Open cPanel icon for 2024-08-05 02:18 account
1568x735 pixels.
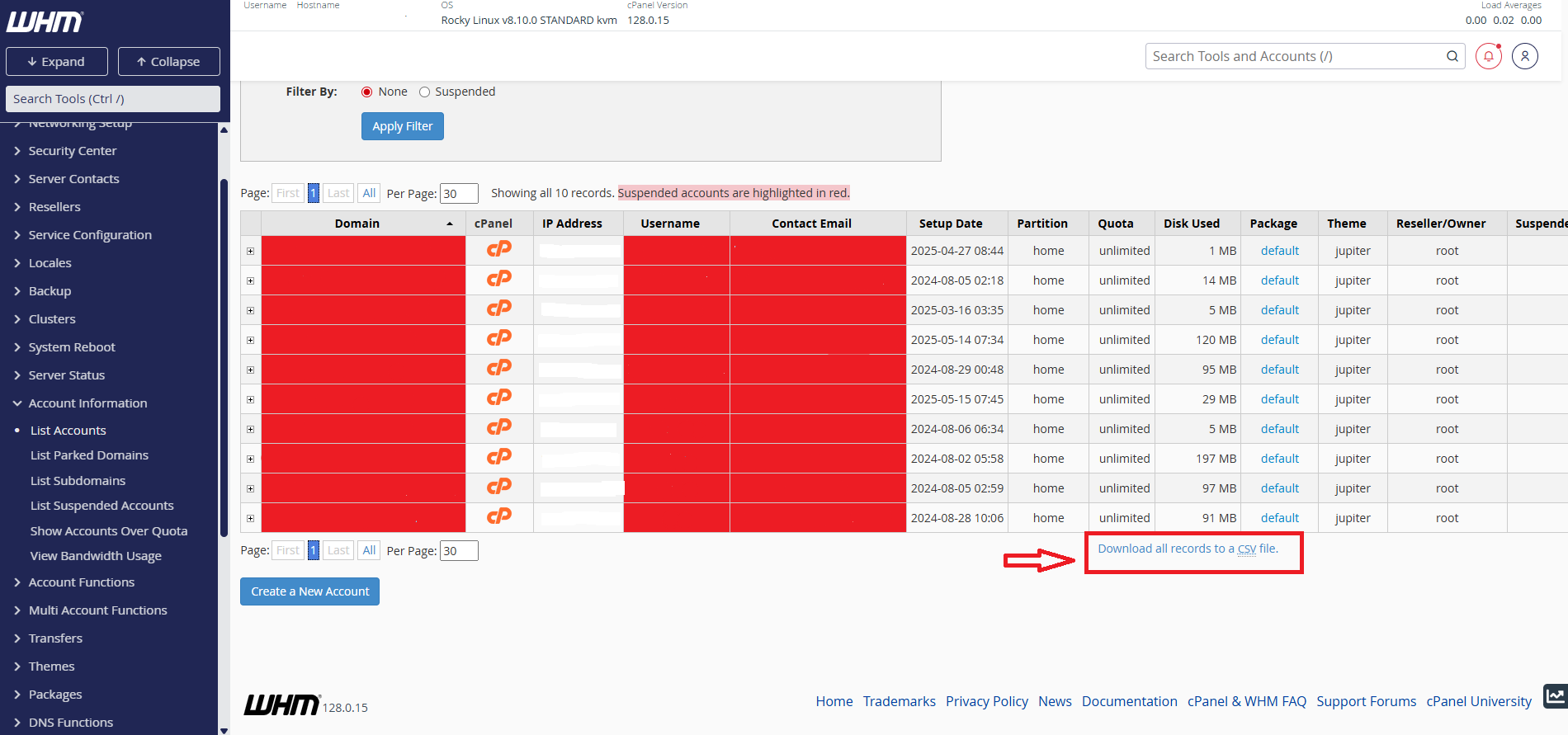[x=499, y=279]
